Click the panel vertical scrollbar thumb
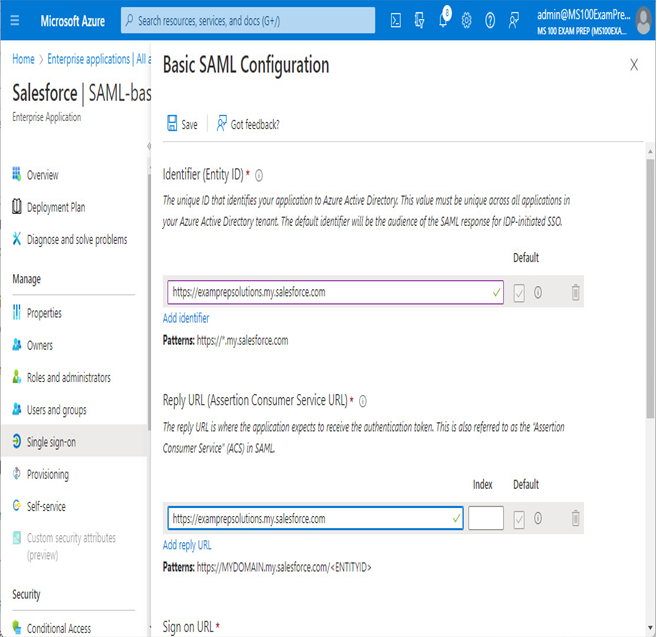The image size is (657, 637). (649, 288)
